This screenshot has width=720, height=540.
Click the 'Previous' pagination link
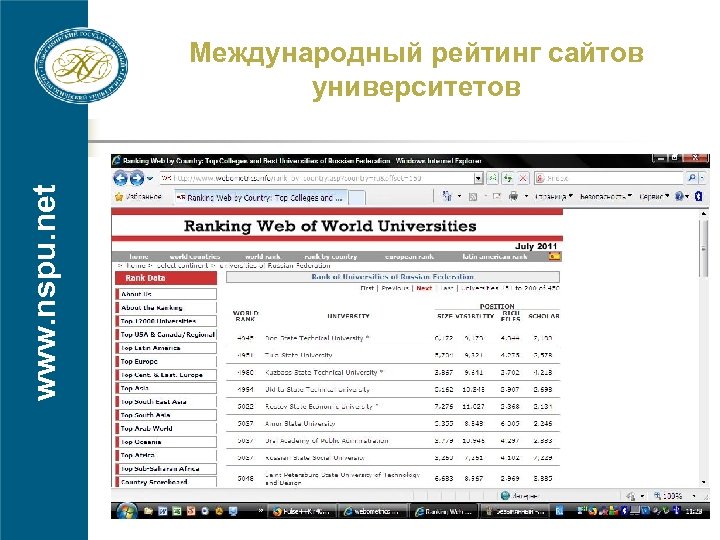[x=395, y=288]
